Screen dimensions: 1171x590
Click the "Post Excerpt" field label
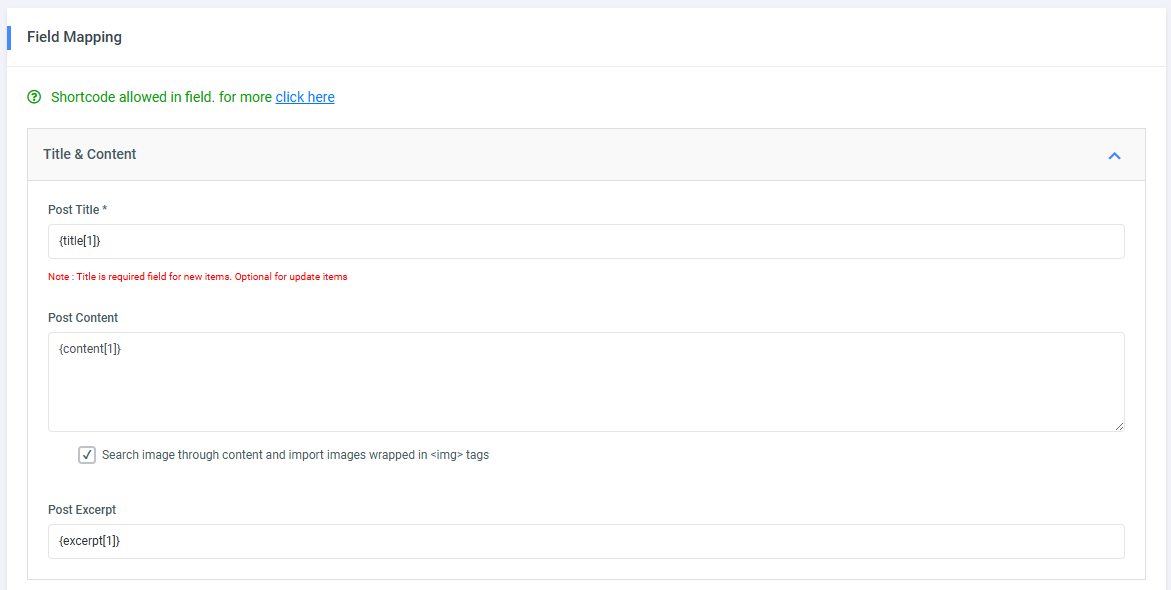click(x=82, y=510)
